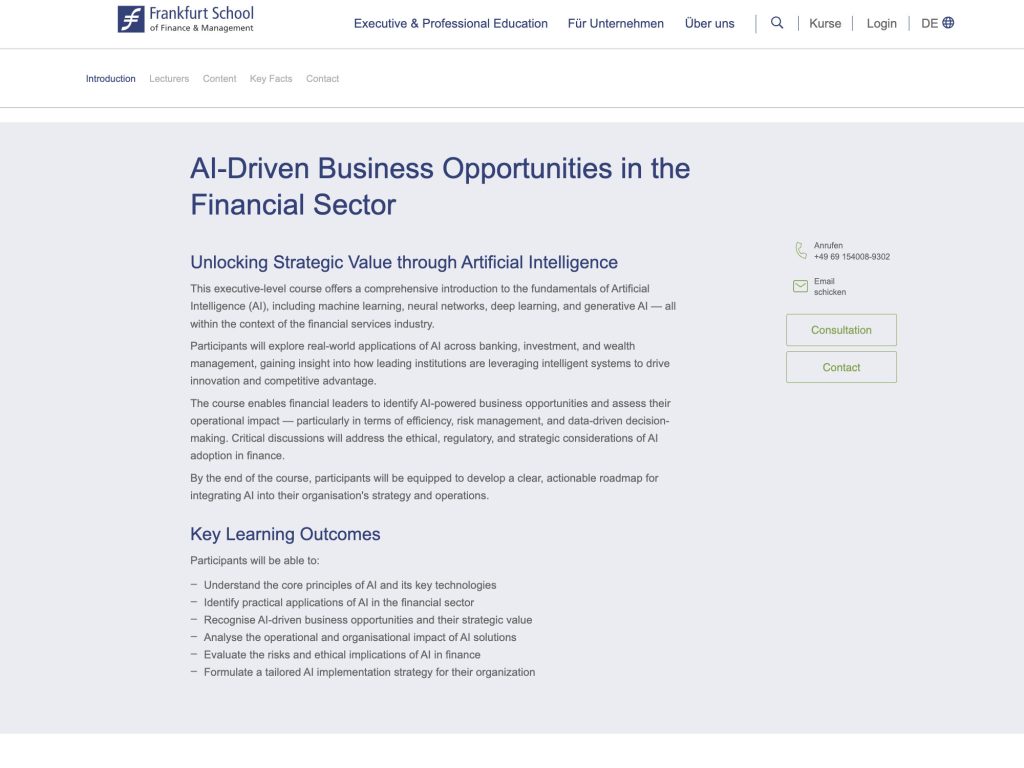1024x768 pixels.
Task: Select the Introduction tab
Action: pos(110,78)
